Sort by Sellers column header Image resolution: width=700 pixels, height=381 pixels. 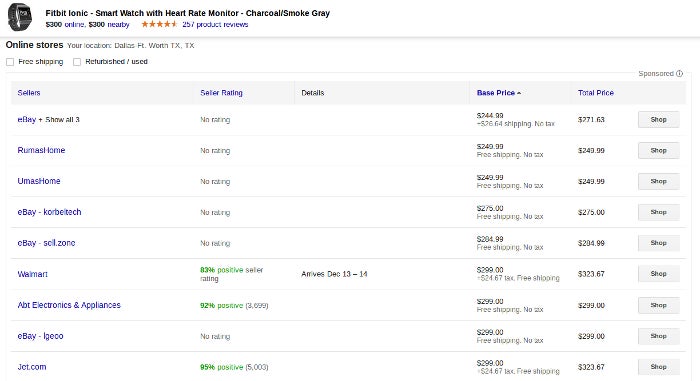pyautogui.click(x=29, y=93)
